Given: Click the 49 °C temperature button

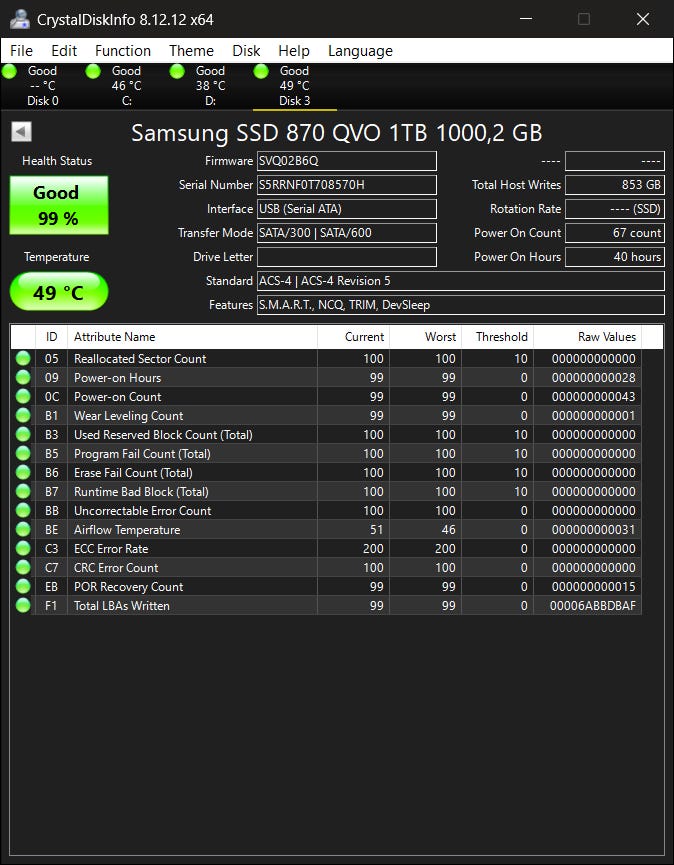Looking at the screenshot, I should pos(58,291).
